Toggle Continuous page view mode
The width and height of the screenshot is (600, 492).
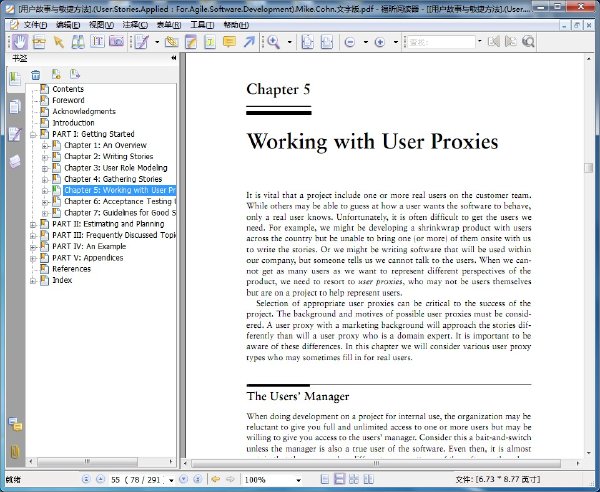[x=339, y=479]
